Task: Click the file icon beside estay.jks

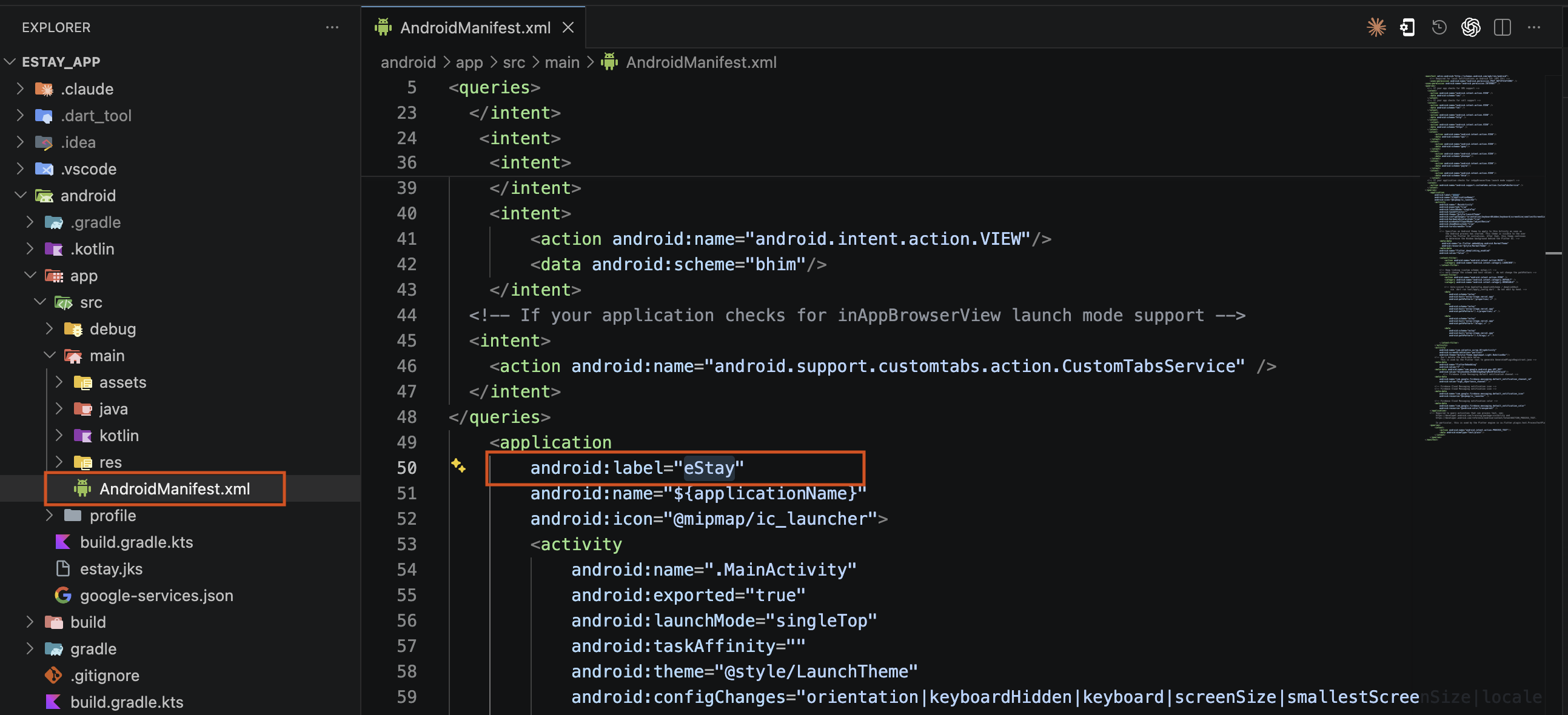Action: (62, 568)
